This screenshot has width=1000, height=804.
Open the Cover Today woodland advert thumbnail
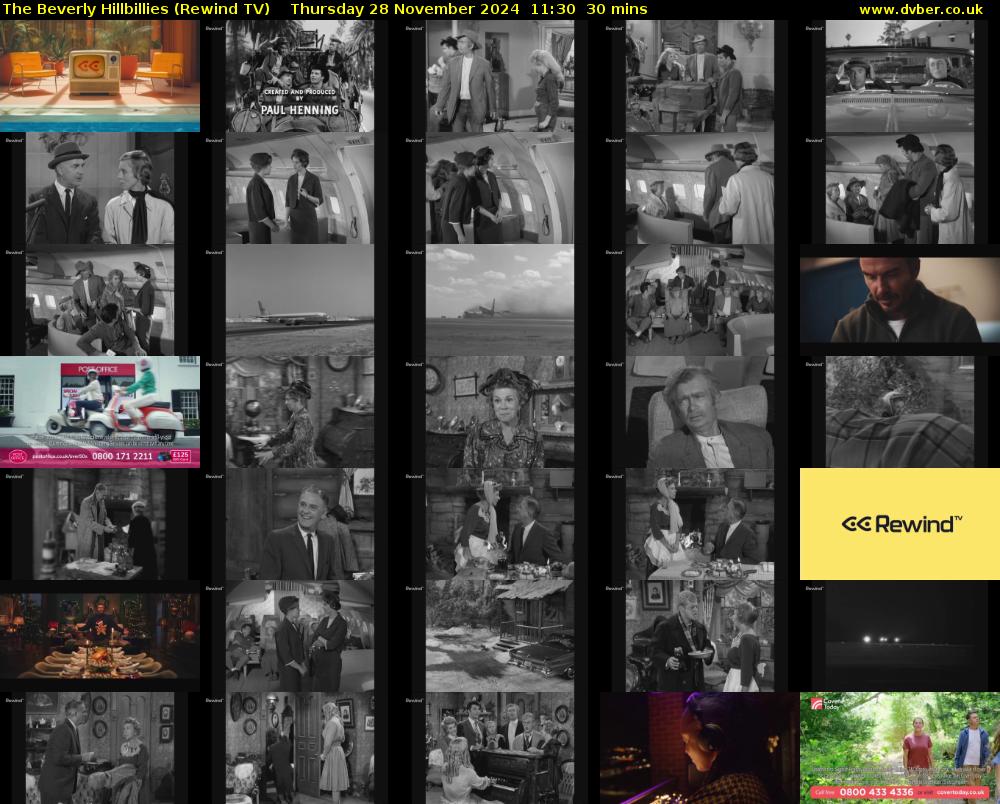point(900,748)
